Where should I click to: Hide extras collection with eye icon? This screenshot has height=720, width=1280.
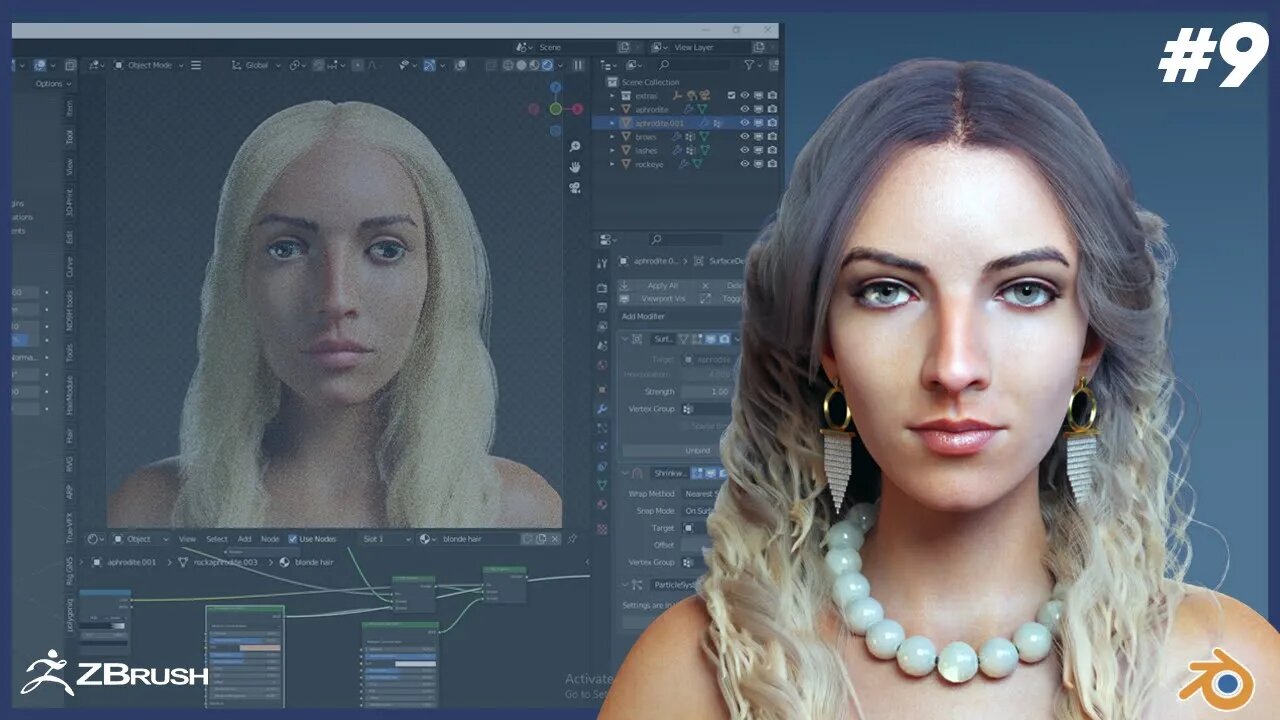coord(744,96)
